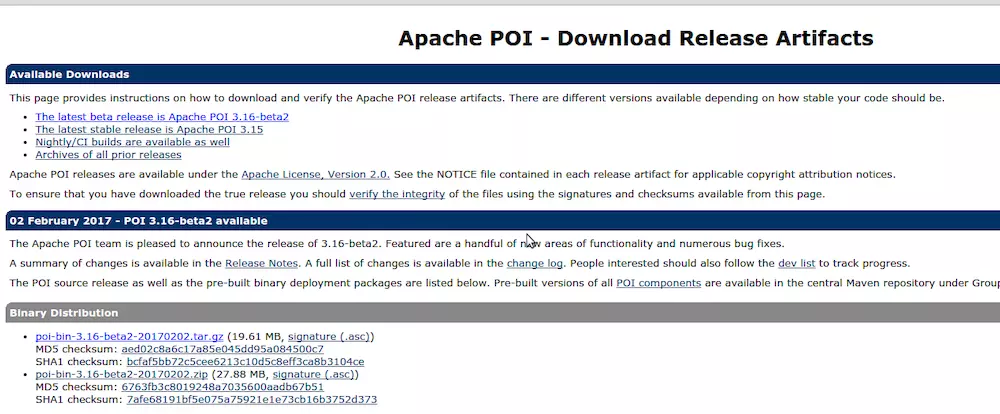Open the Release Notes link
1000x414 pixels.
click(261, 263)
